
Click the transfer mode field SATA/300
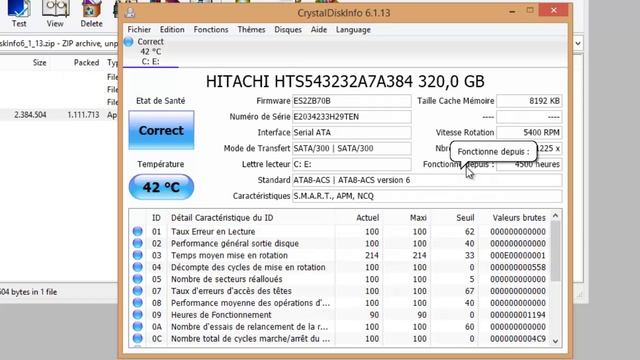pos(351,149)
